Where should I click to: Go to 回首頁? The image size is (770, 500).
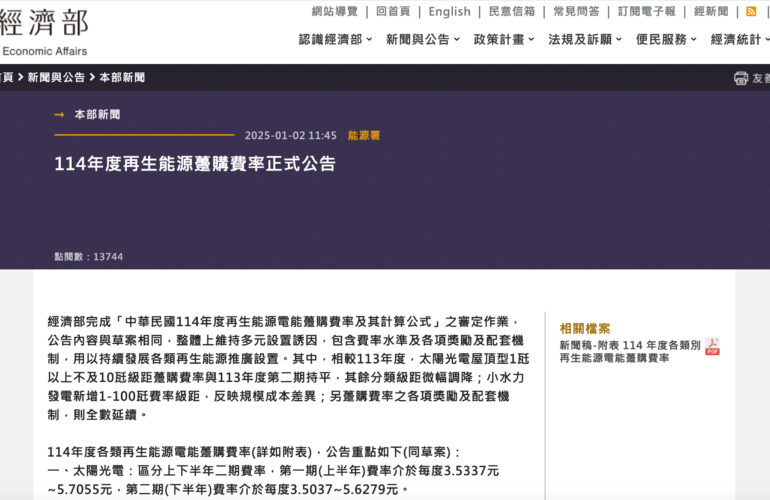point(393,11)
